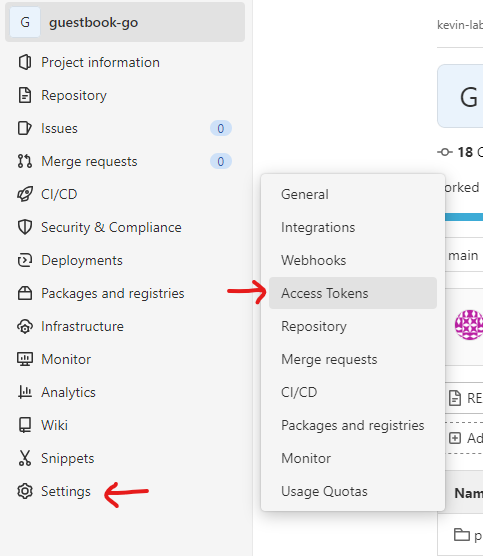Open the guestbook-go project header
Image resolution: width=483 pixels, height=556 pixels.
125,22
